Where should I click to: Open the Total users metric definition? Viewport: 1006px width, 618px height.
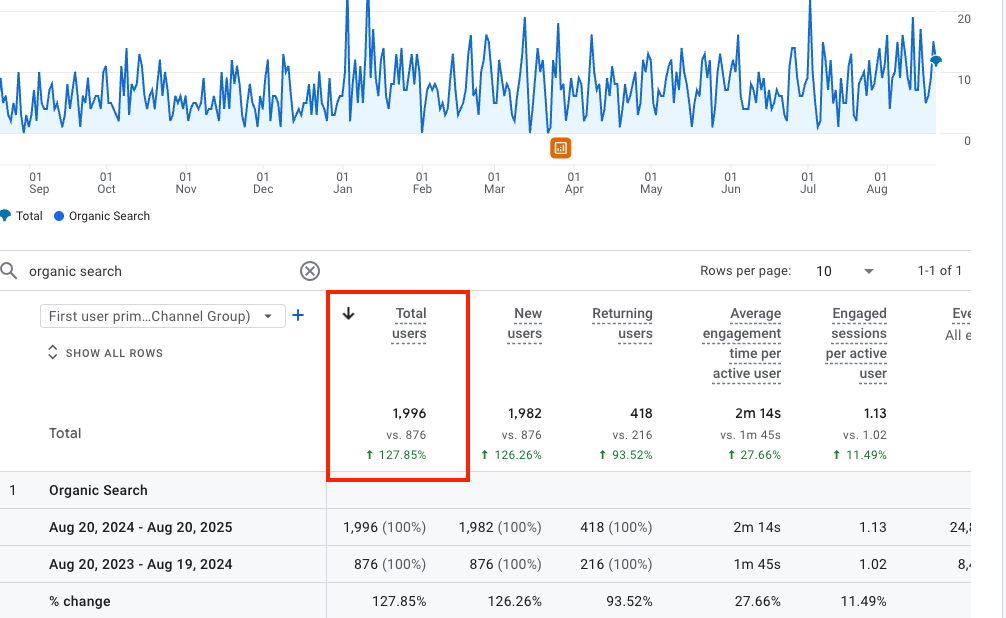pos(411,323)
